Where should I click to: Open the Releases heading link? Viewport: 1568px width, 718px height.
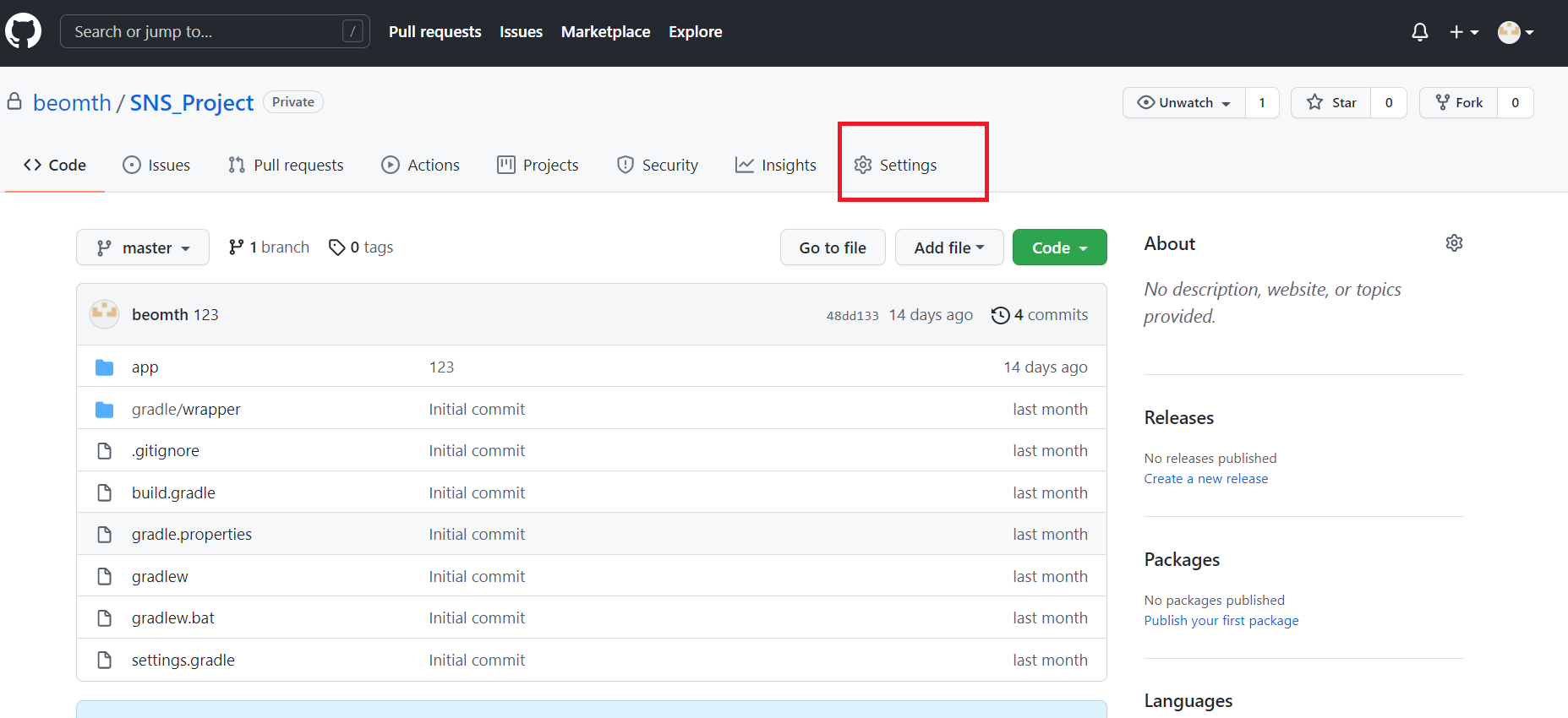click(1178, 417)
